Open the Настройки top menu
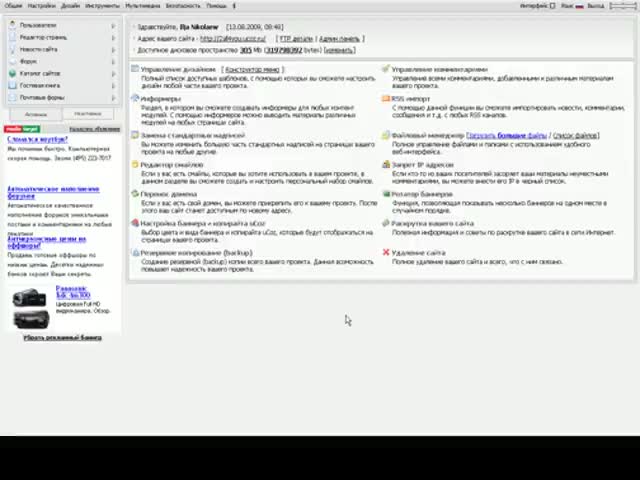 coord(41,5)
